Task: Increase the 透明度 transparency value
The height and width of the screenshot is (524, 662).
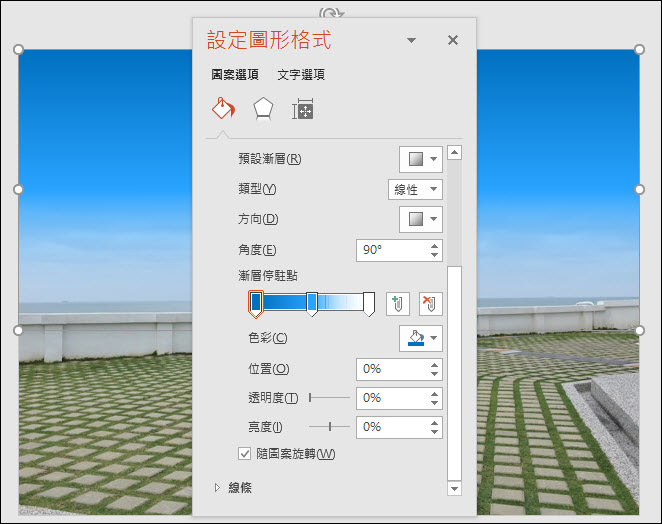Action: pyautogui.click(x=434, y=394)
